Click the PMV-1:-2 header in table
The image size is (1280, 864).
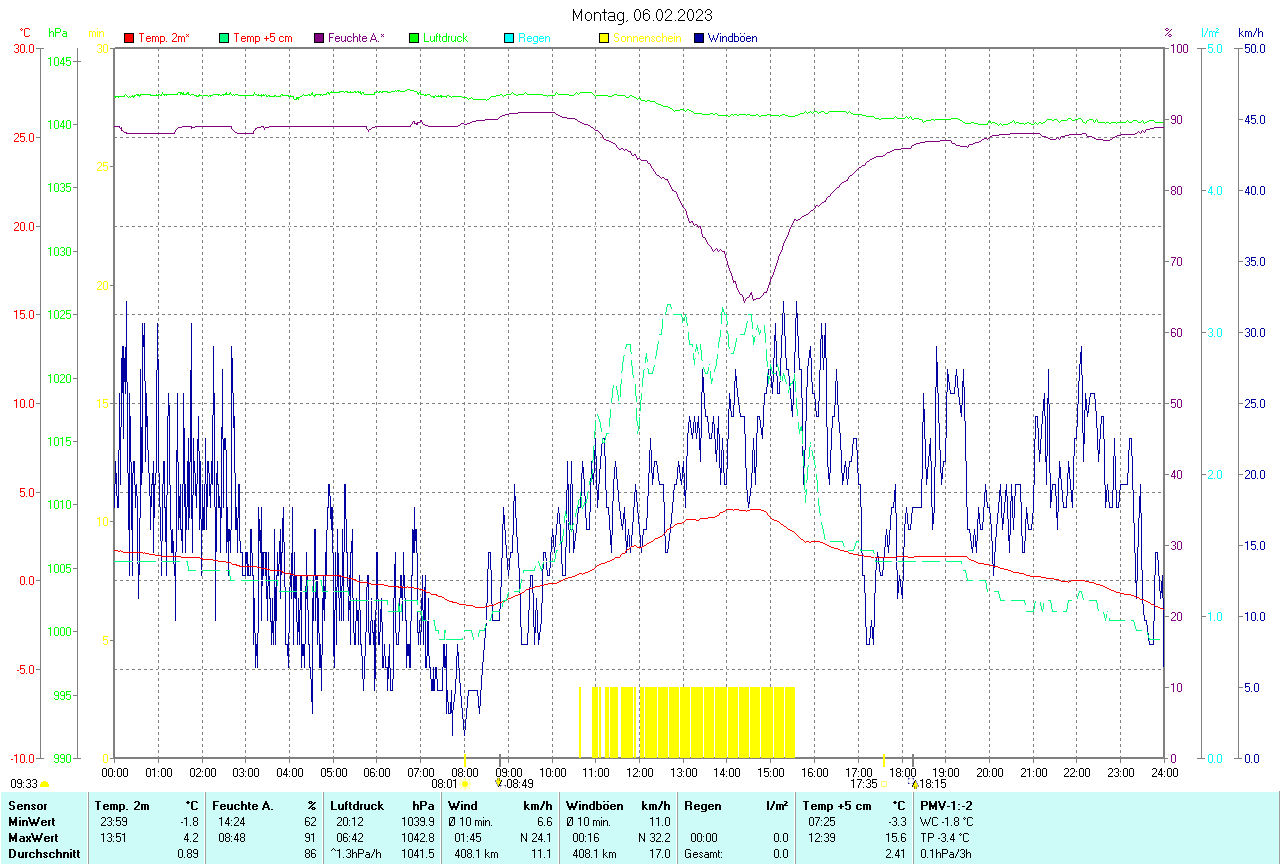click(946, 805)
